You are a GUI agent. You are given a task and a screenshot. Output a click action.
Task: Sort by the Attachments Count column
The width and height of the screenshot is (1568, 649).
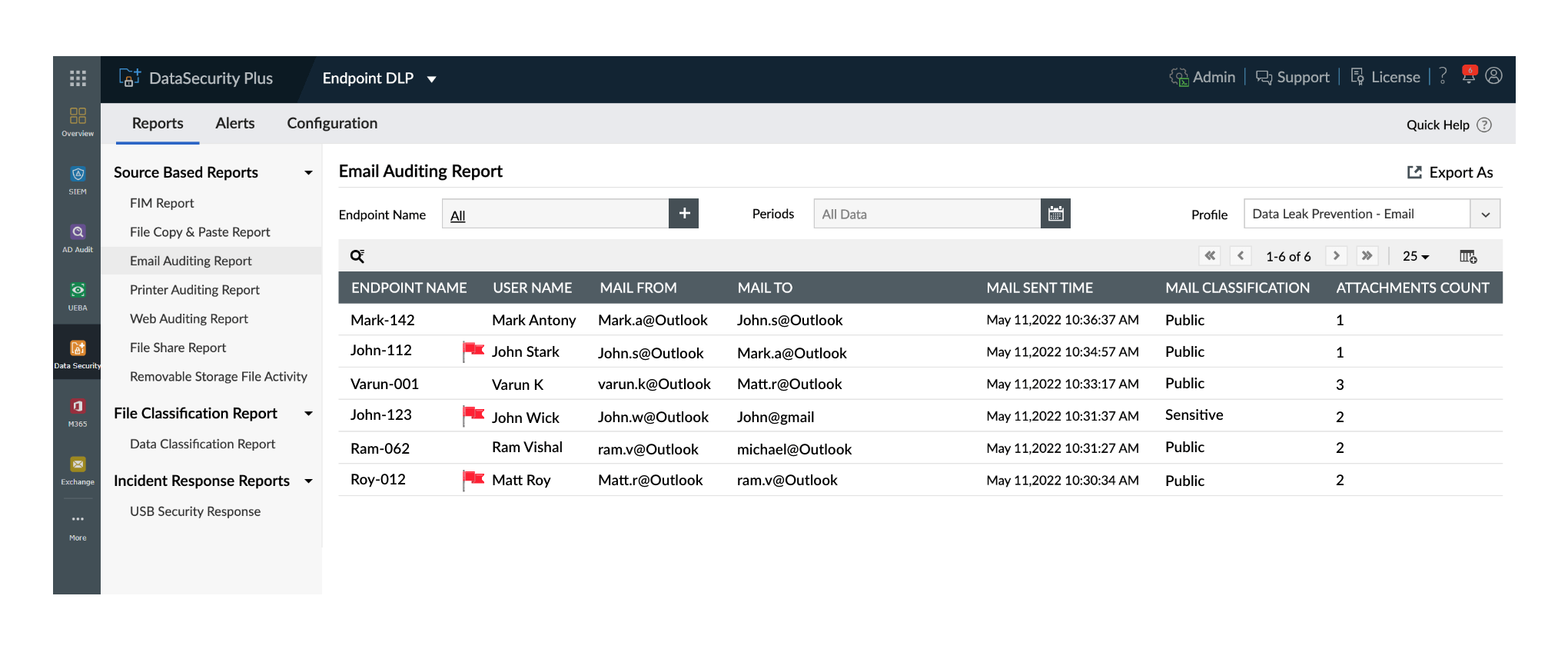(1413, 288)
